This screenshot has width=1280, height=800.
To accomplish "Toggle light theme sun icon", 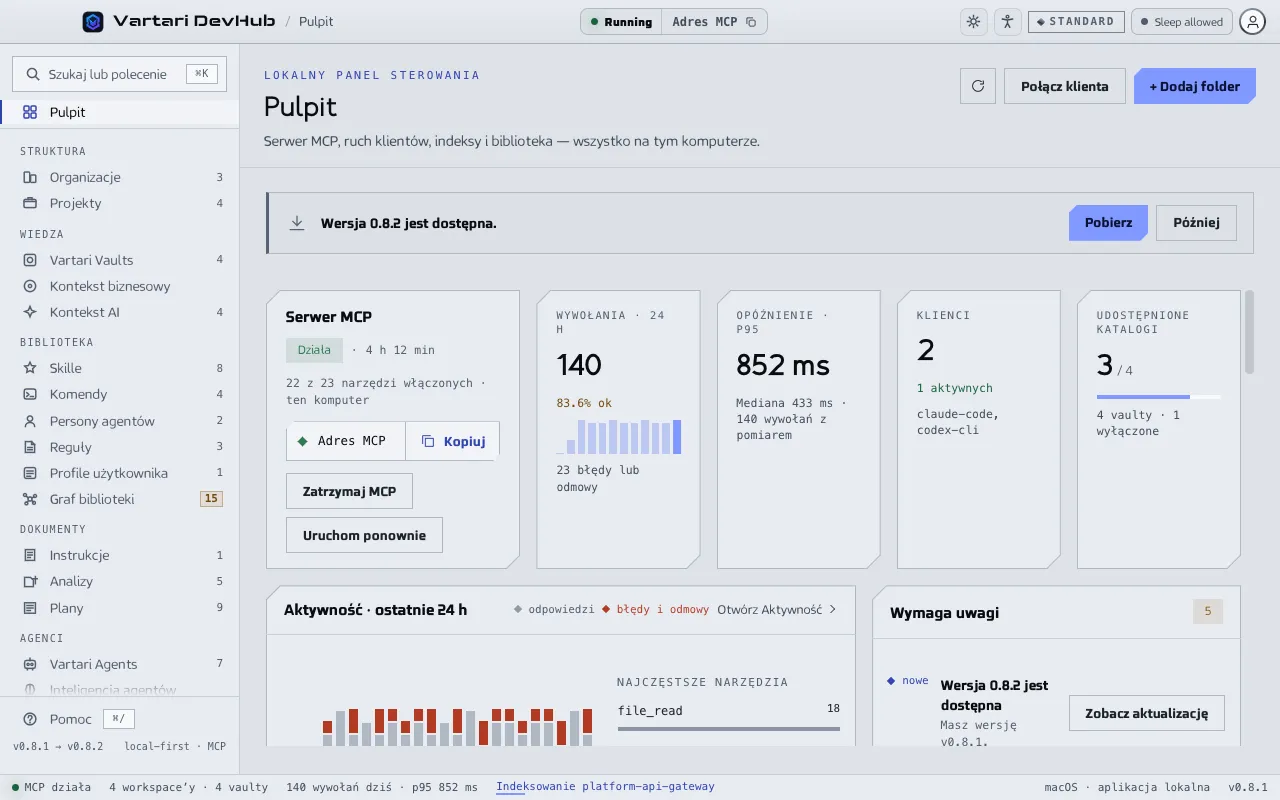I will pos(973,21).
